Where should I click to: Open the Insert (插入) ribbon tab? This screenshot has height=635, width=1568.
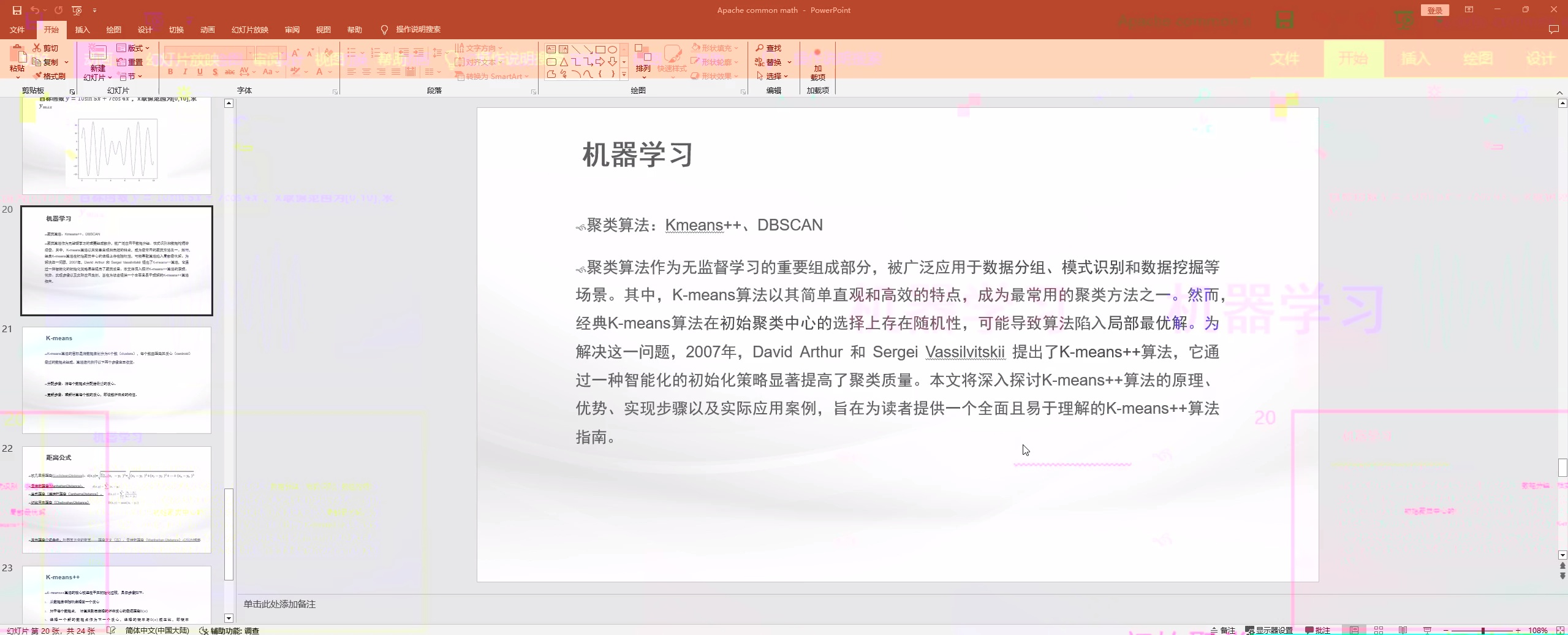[82, 29]
